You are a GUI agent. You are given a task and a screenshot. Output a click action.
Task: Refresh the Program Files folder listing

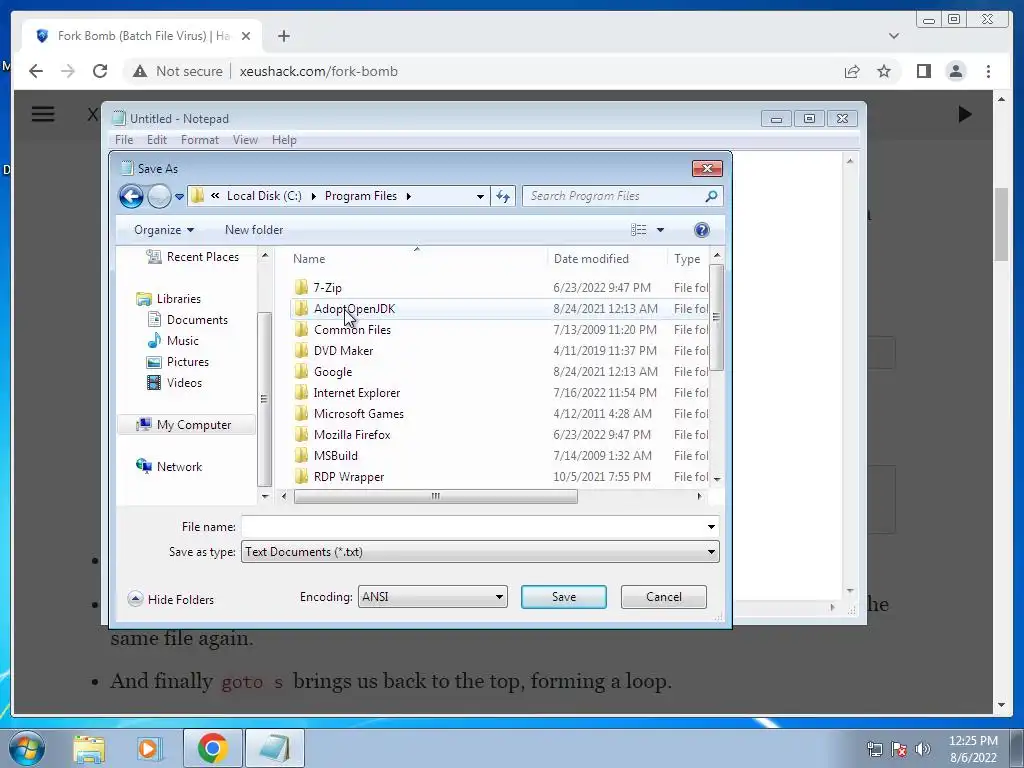(x=503, y=196)
